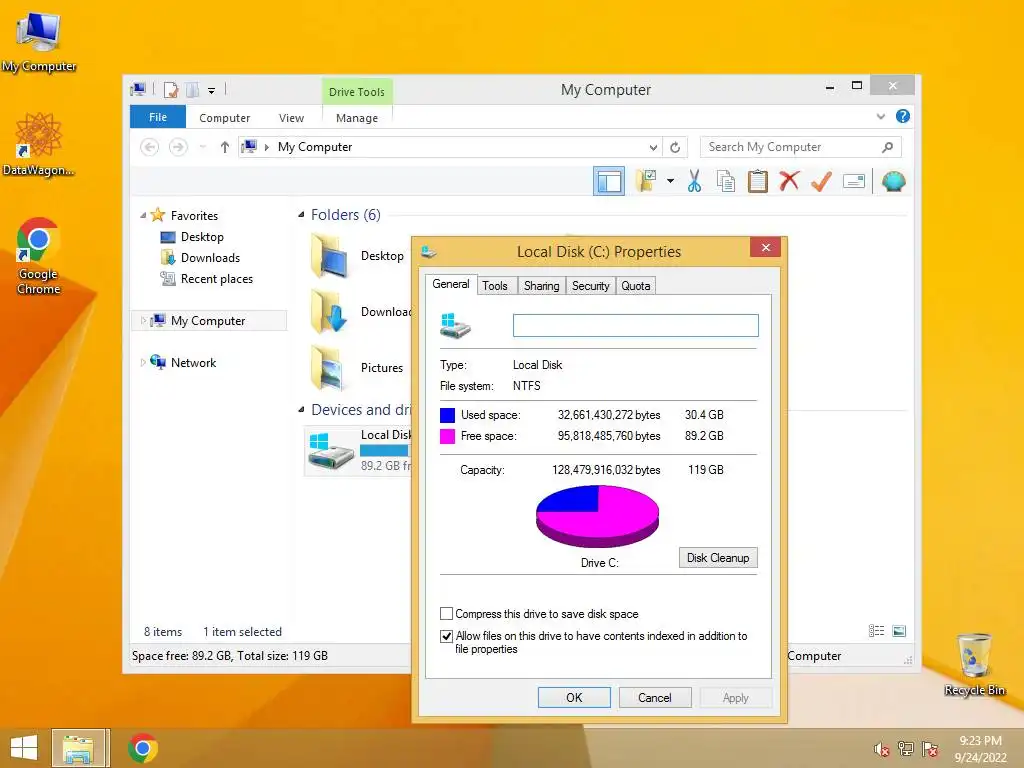This screenshot has width=1024, height=768.
Task: Uncheck Allow files to be indexed checkbox
Action: tap(447, 636)
